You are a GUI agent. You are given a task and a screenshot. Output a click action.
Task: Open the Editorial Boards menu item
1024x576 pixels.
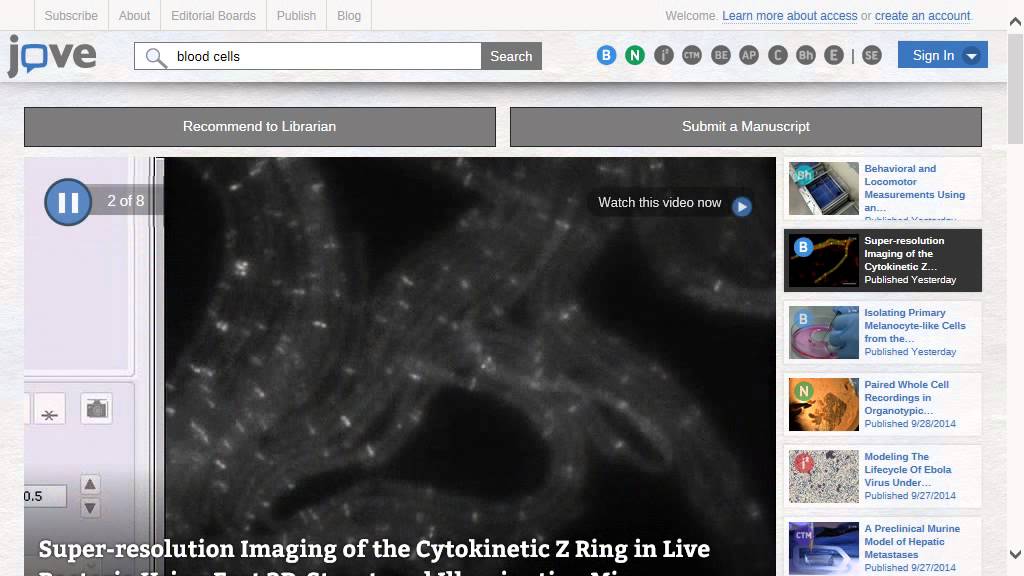(214, 16)
